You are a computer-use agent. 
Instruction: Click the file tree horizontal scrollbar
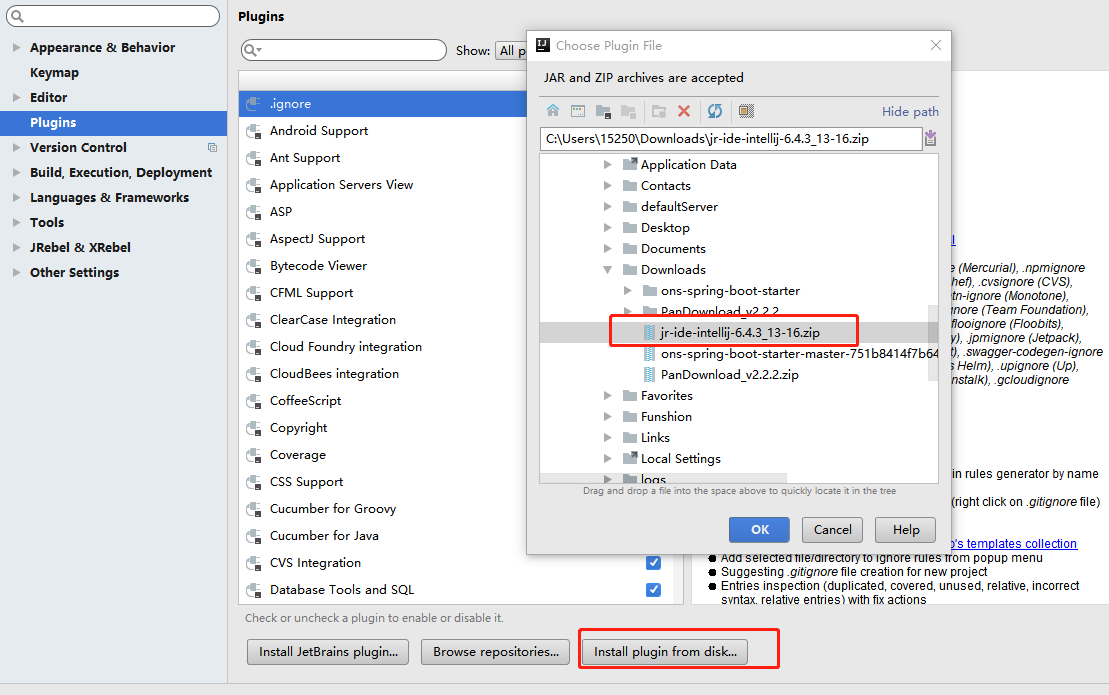pyautogui.click(x=663, y=478)
